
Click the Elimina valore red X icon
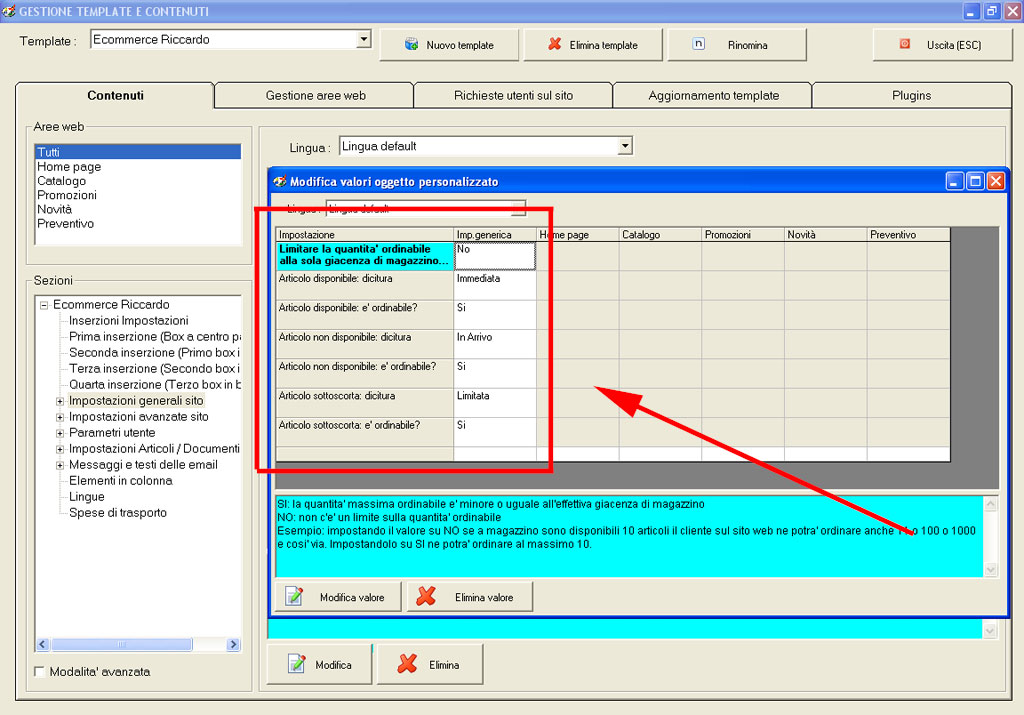(x=426, y=596)
